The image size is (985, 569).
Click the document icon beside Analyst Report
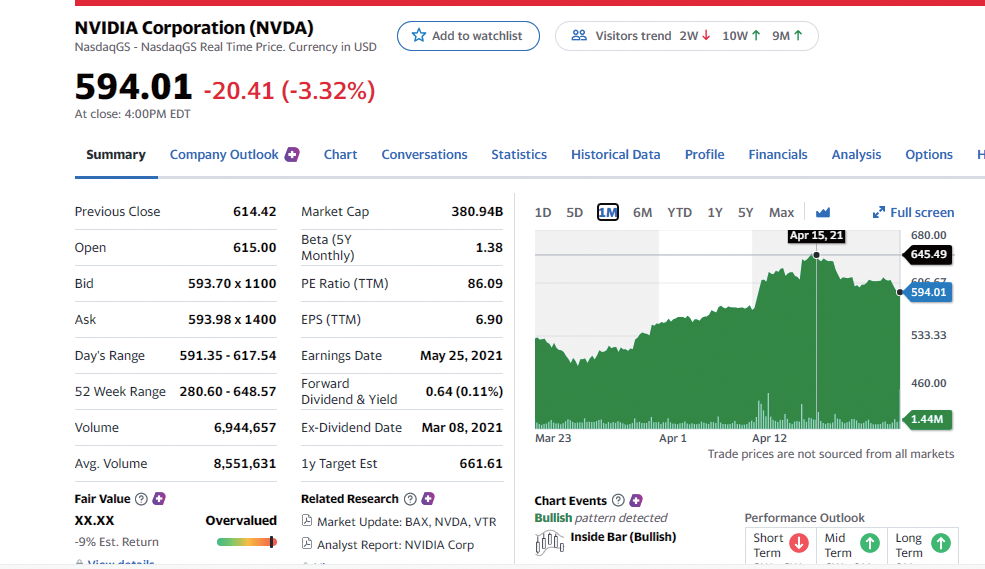[x=307, y=544]
